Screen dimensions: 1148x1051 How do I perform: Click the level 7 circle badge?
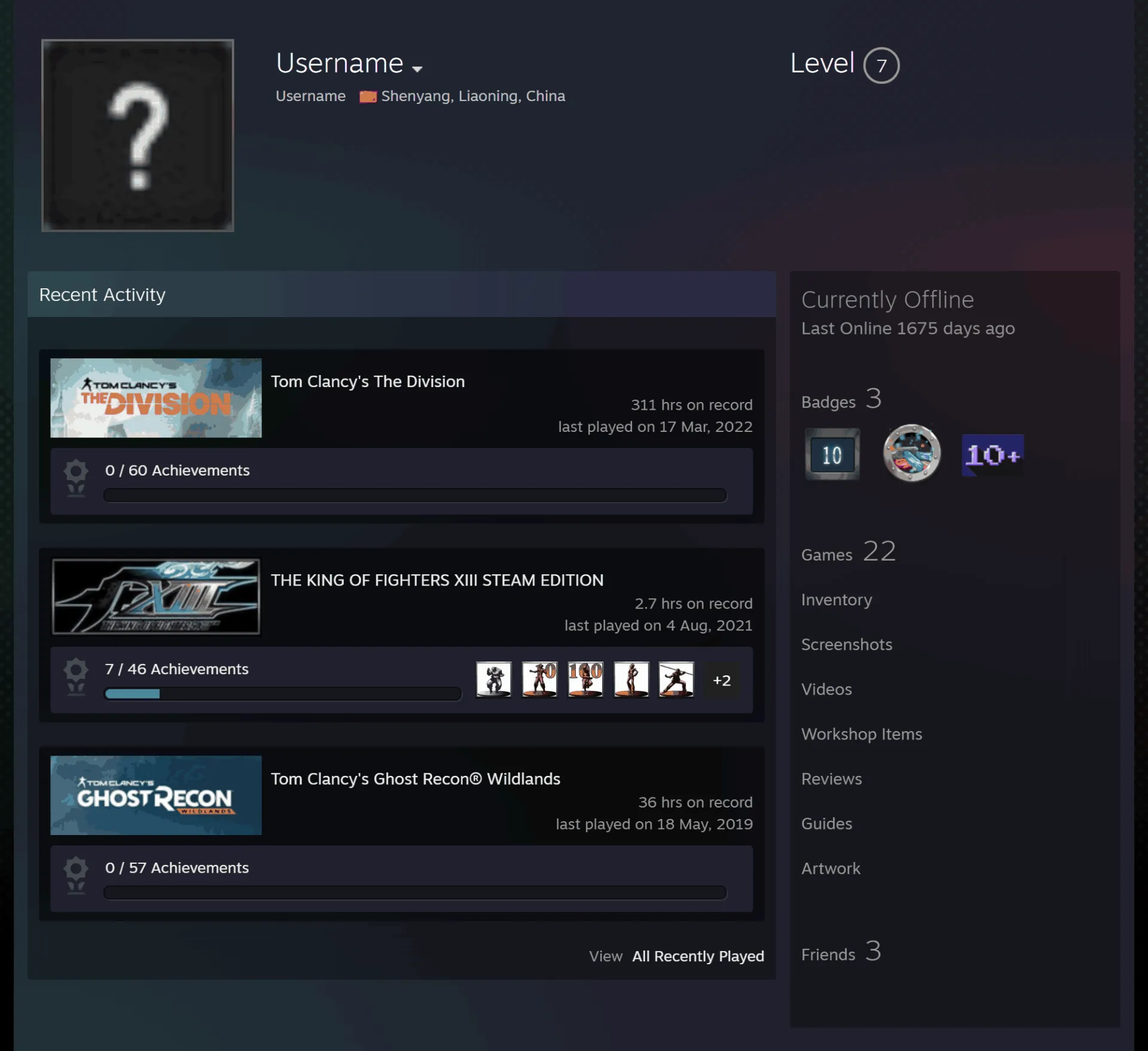881,65
